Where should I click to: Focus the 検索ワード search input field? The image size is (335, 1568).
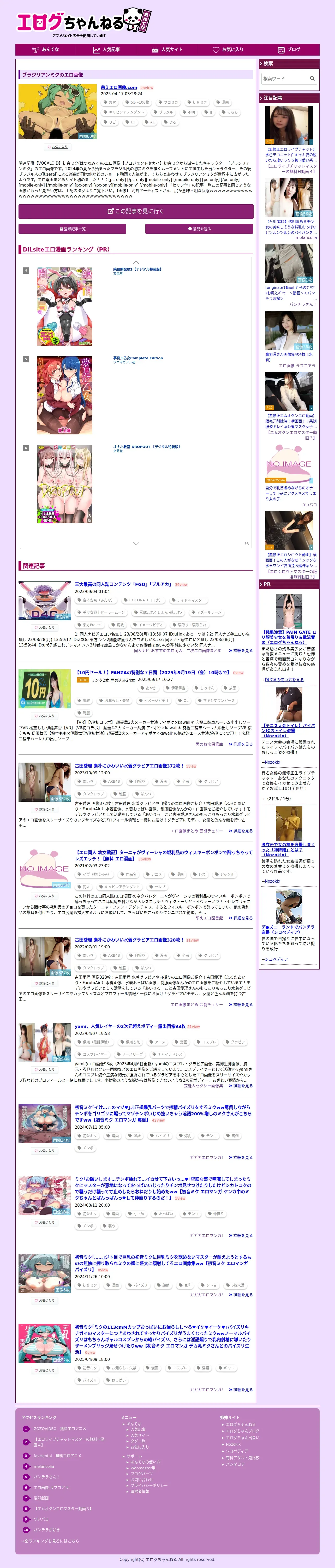point(284,79)
